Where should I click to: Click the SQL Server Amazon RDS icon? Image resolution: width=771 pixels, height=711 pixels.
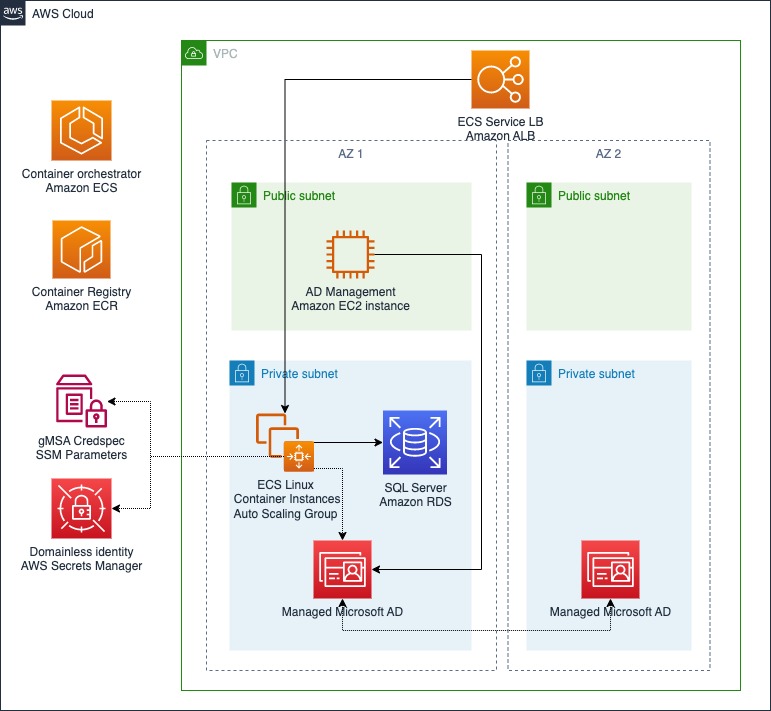point(415,443)
